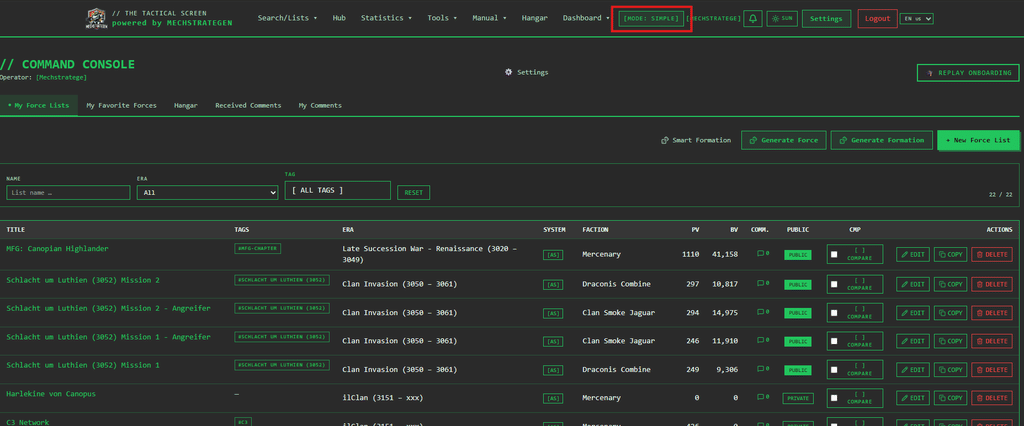Screen dimensions: 1024x426
Task: Delete the Draconis Combine 'Mission 2' list
Action: pos(992,284)
